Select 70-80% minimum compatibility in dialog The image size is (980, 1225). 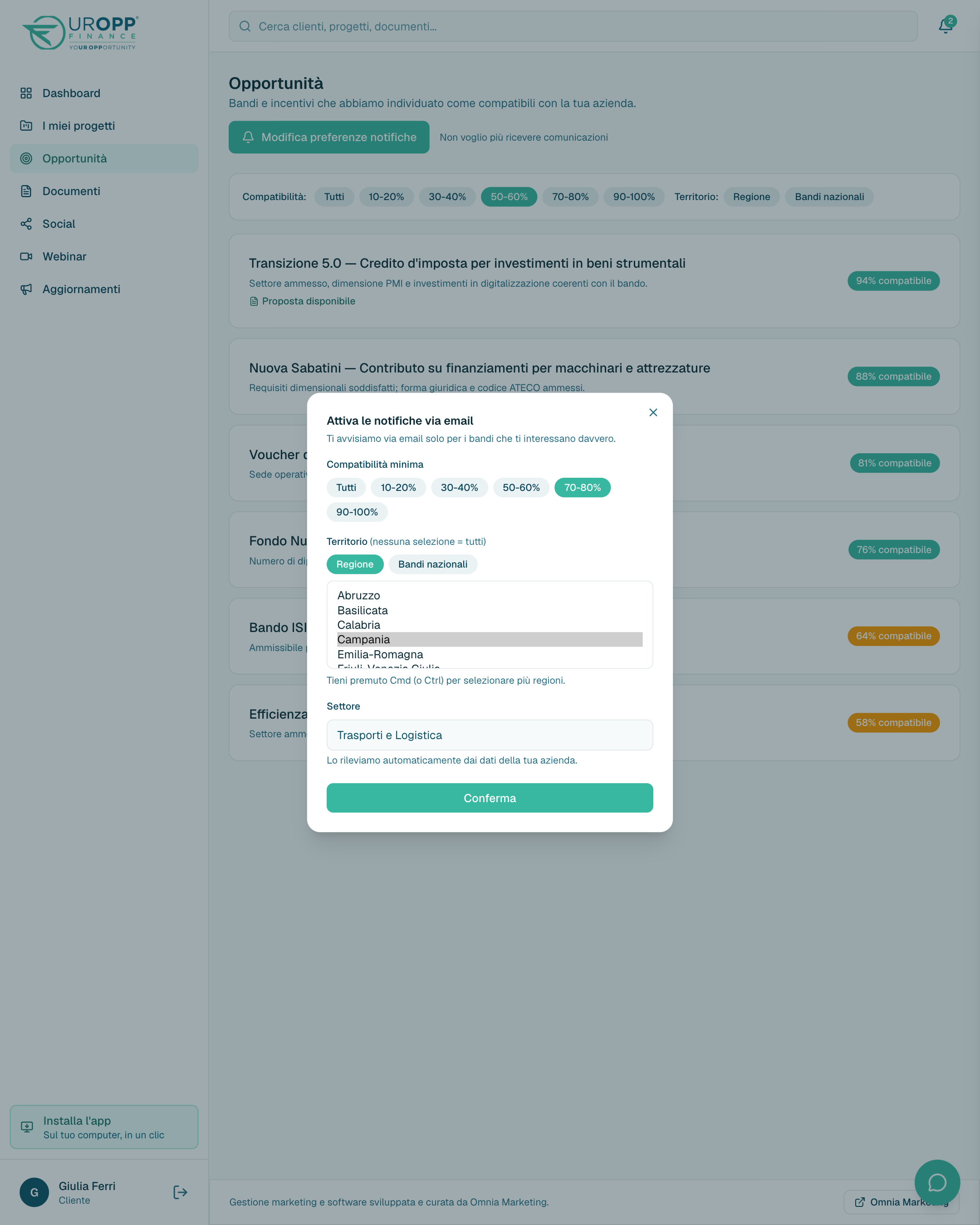coord(582,487)
